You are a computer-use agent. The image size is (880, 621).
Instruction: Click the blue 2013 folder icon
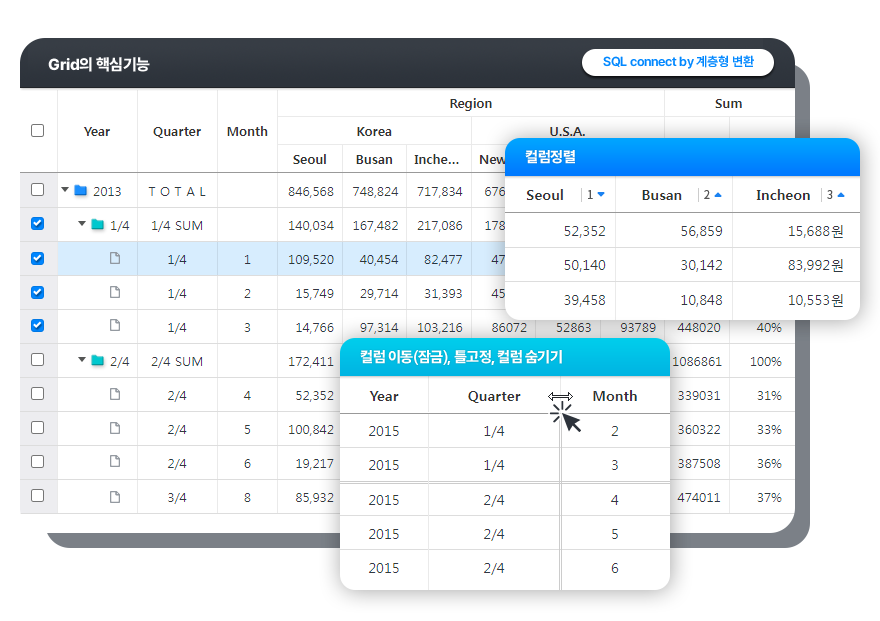click(x=81, y=191)
